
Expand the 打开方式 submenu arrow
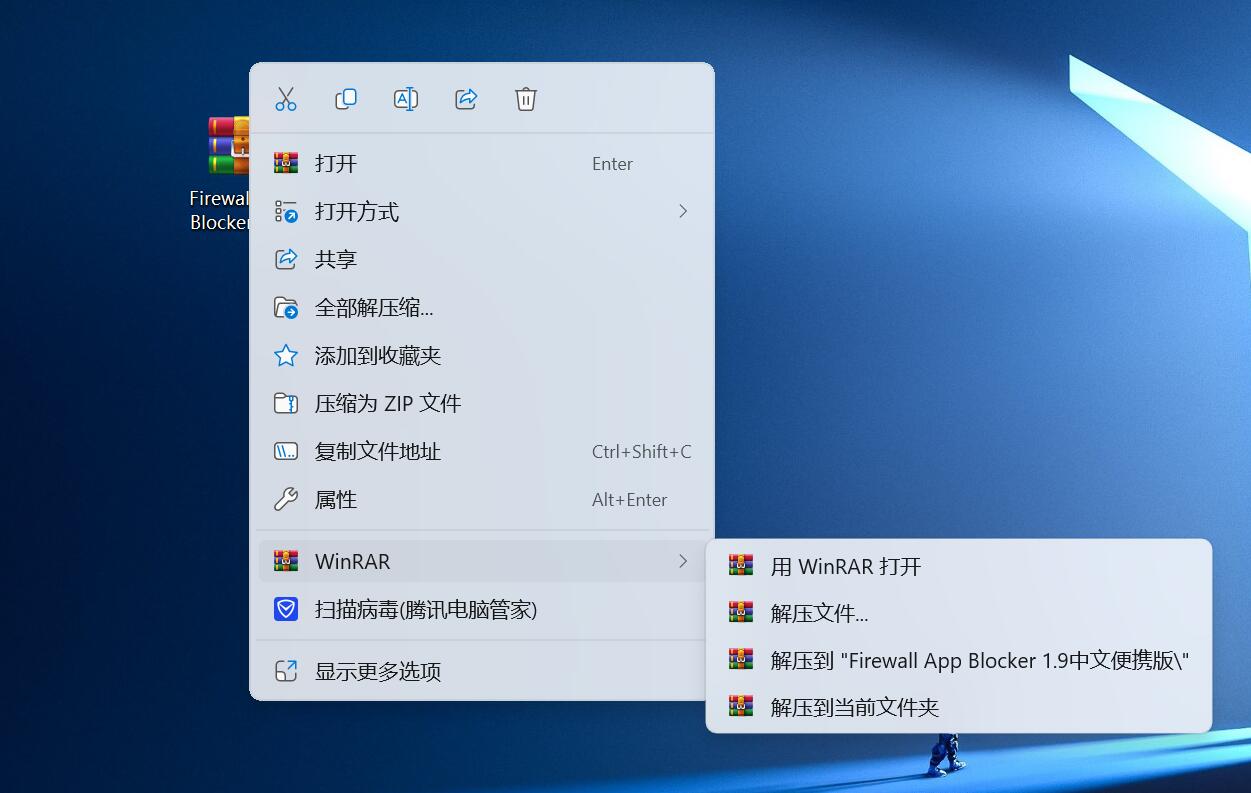pyautogui.click(x=683, y=211)
